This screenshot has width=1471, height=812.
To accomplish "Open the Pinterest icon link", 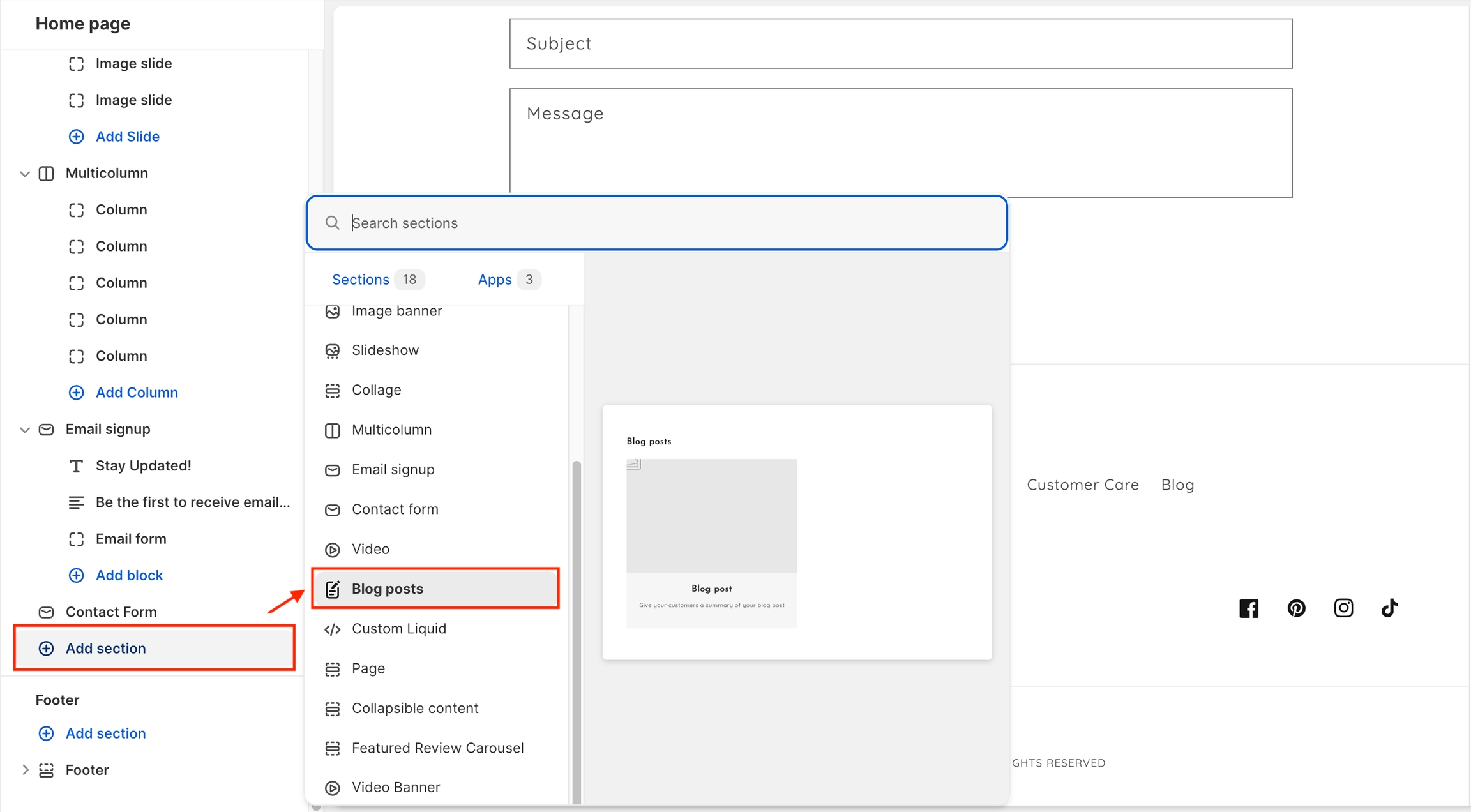I will [x=1296, y=608].
